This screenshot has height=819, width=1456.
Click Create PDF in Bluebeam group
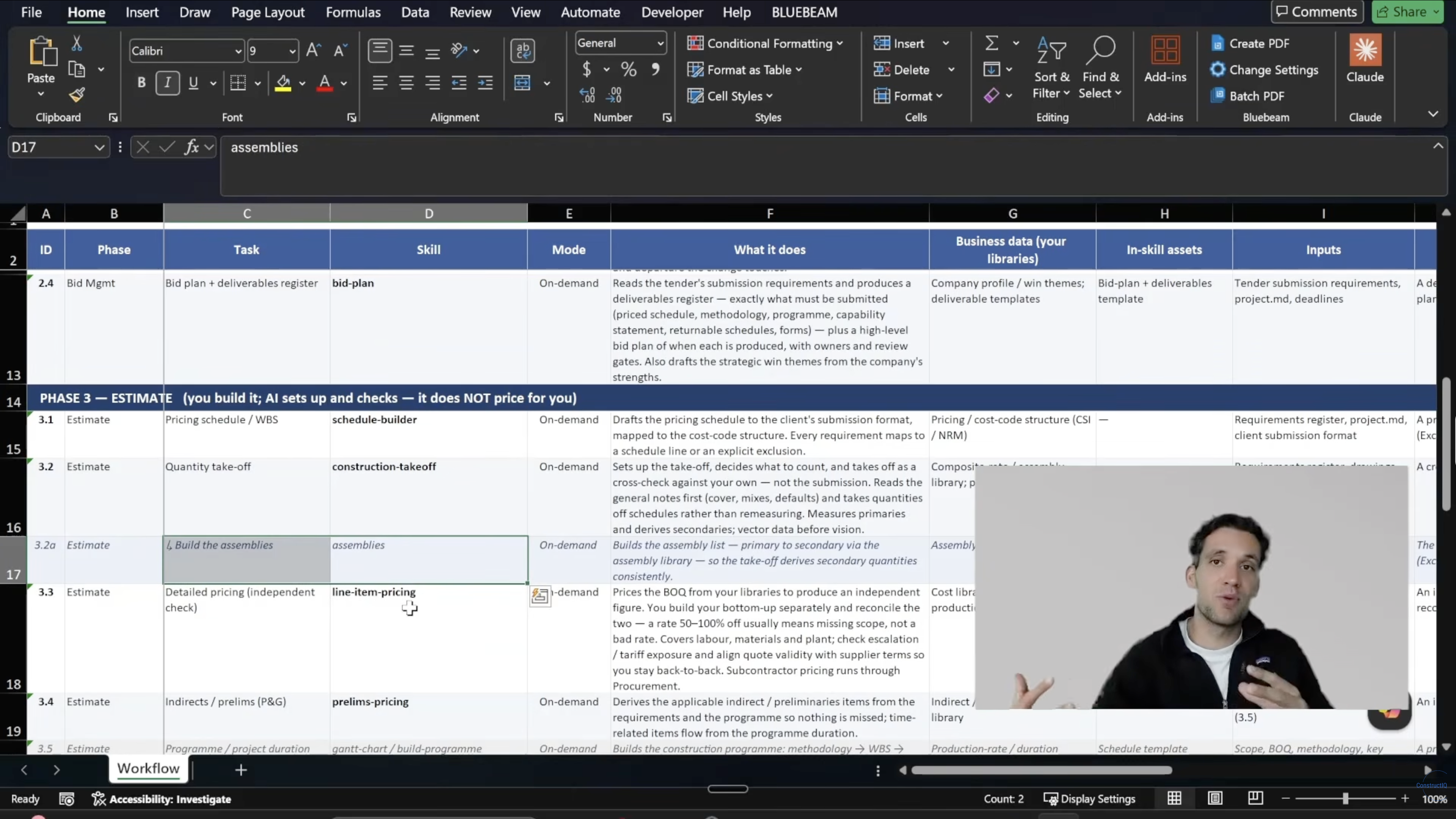point(1250,44)
